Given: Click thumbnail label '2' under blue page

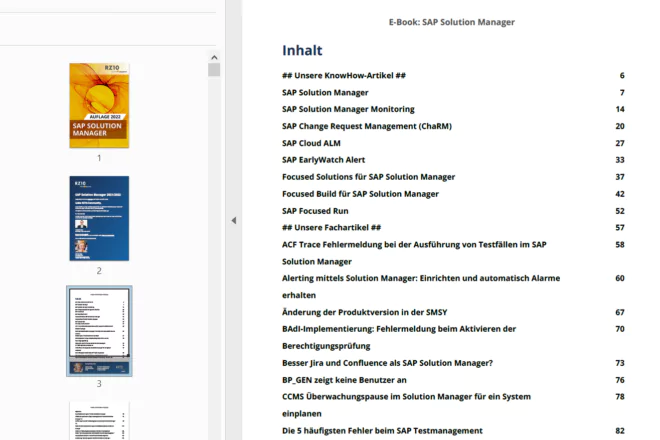Looking at the screenshot, I should [x=99, y=271].
